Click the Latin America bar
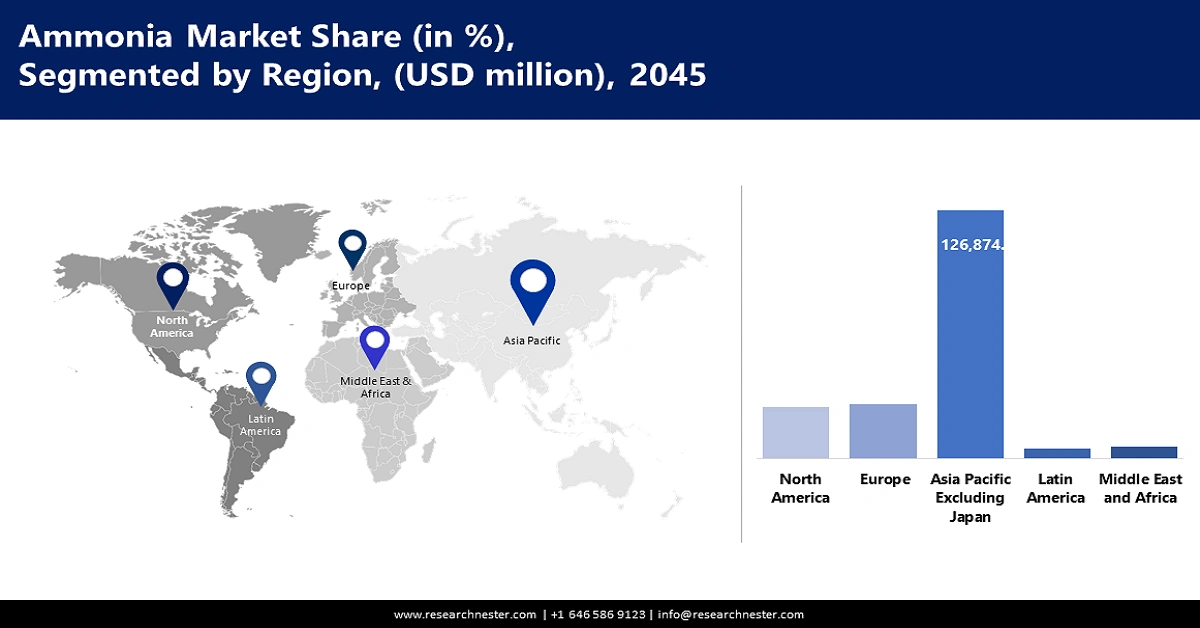 pos(1057,453)
